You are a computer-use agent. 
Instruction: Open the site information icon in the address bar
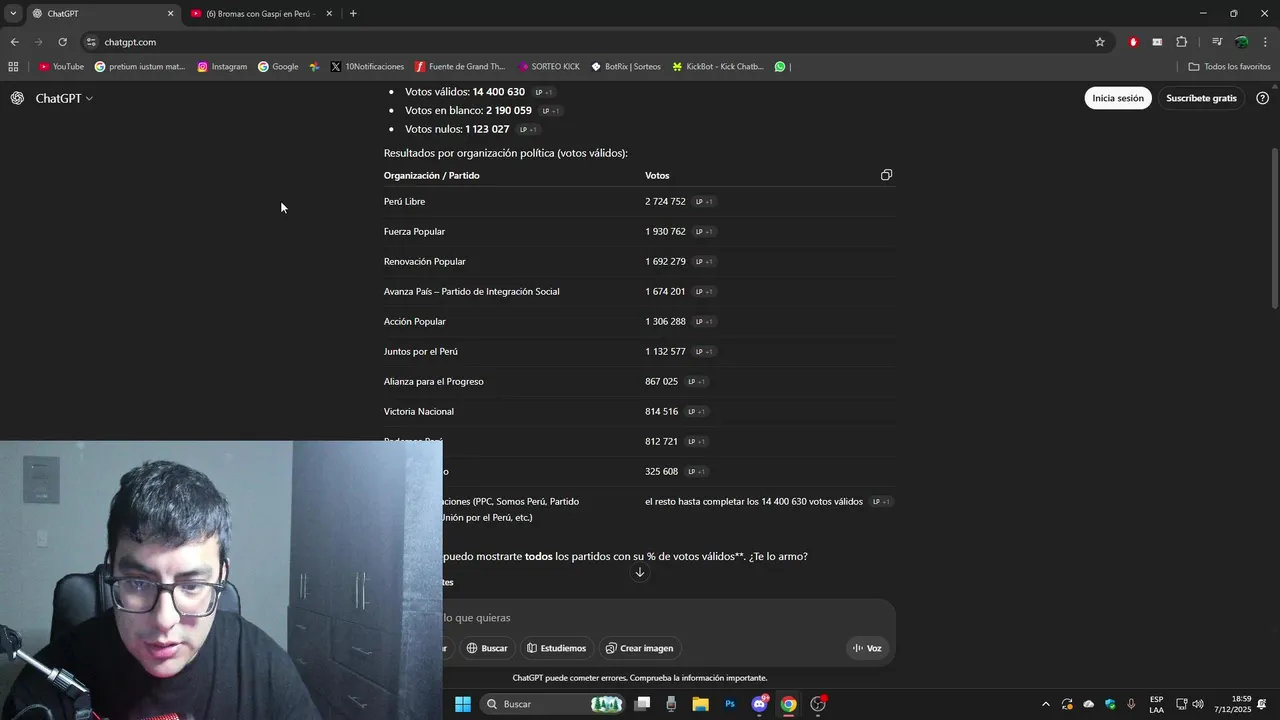[91, 42]
